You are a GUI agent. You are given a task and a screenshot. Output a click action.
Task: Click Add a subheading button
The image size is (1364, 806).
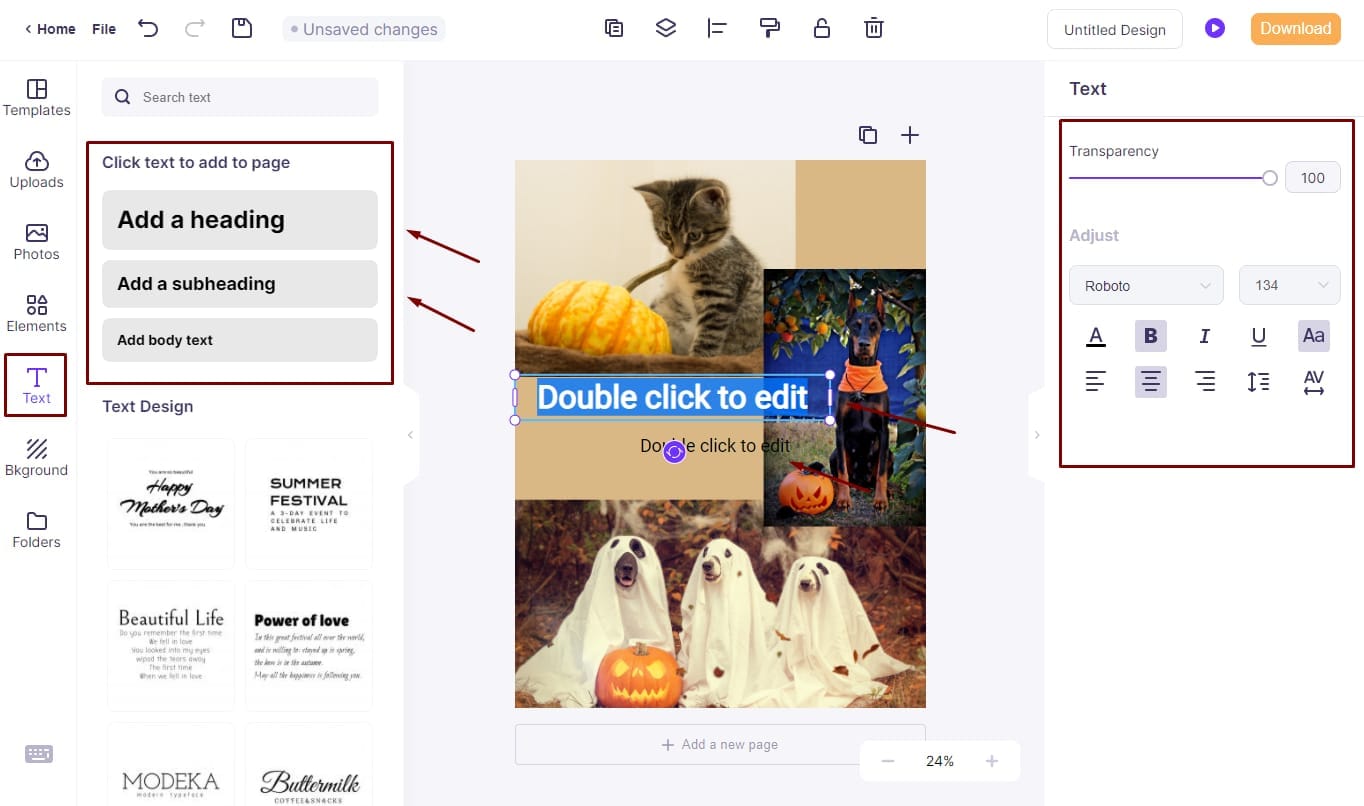pyautogui.click(x=240, y=284)
